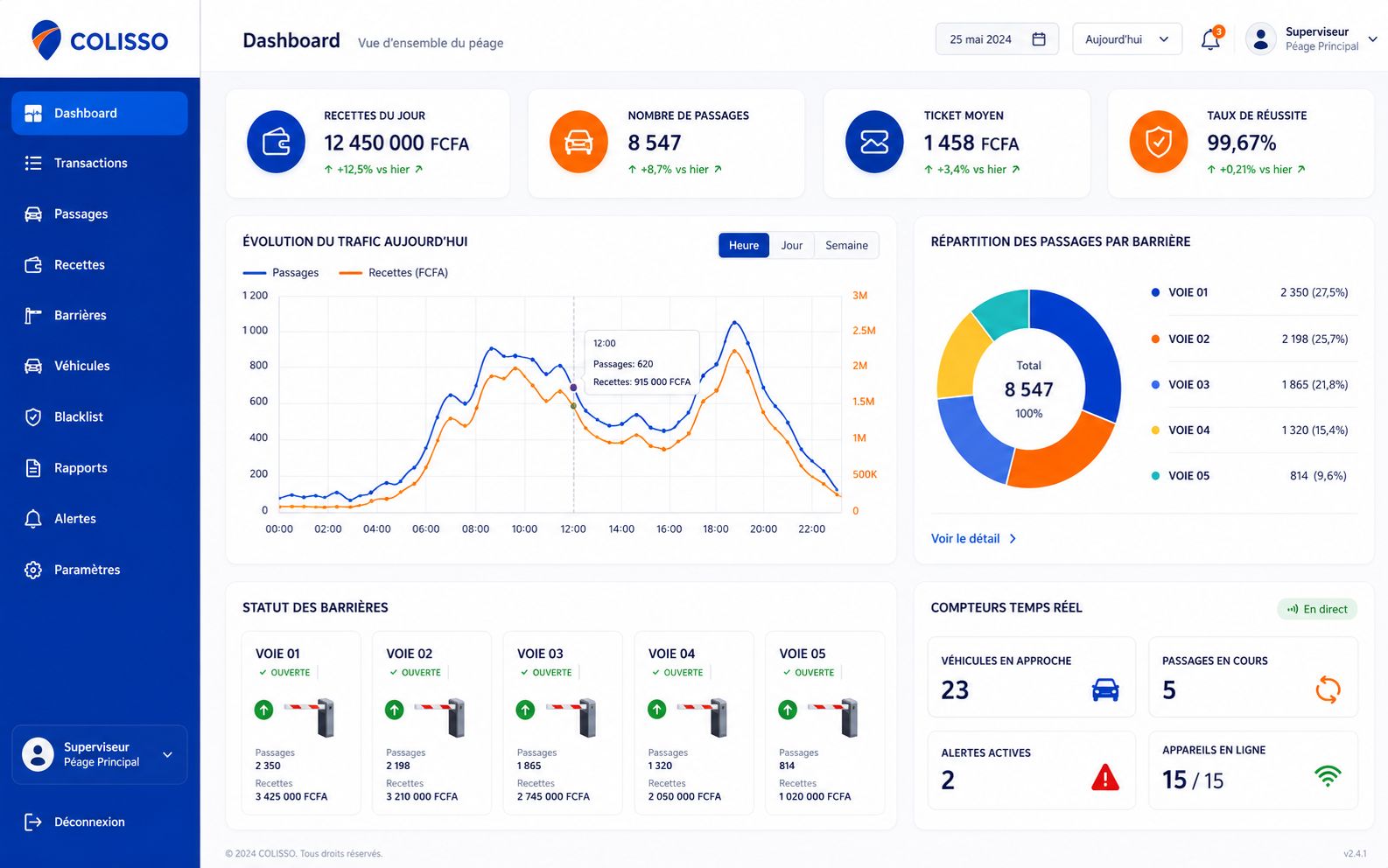Toggle the En direct live indicator

pyautogui.click(x=1317, y=609)
